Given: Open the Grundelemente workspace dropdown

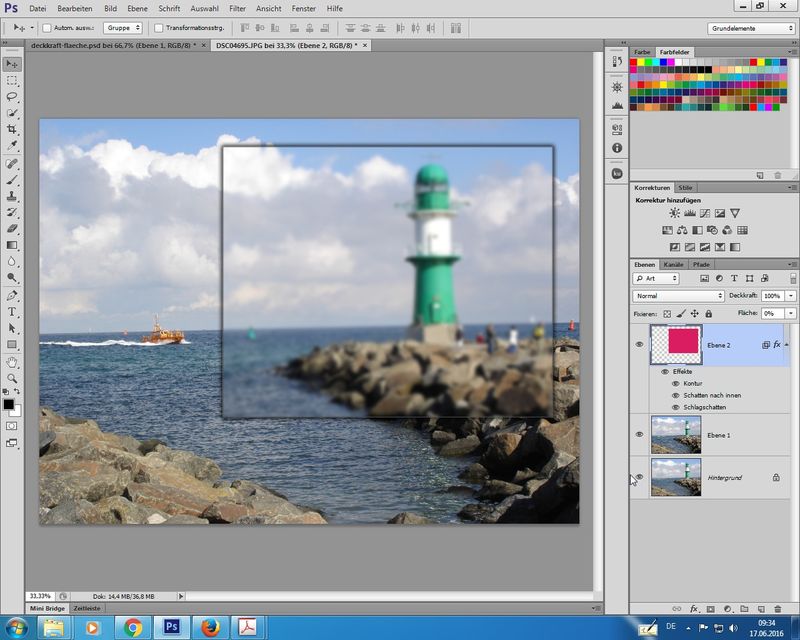Looking at the screenshot, I should (x=751, y=28).
